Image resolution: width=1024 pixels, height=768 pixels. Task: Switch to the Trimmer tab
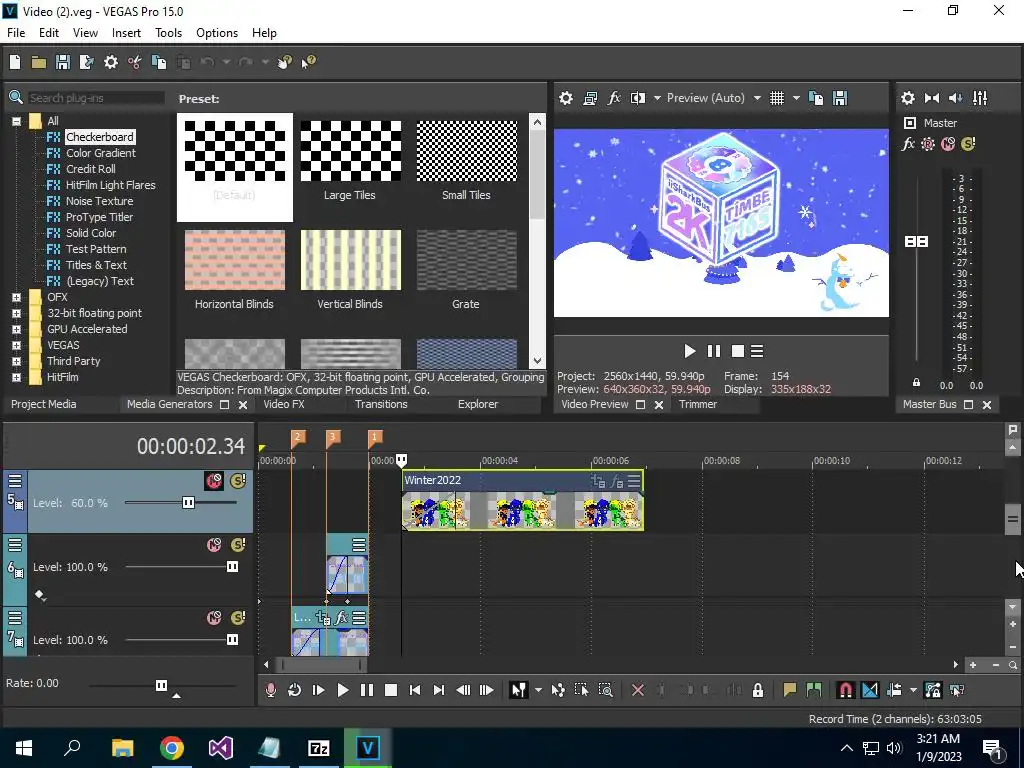(x=697, y=404)
